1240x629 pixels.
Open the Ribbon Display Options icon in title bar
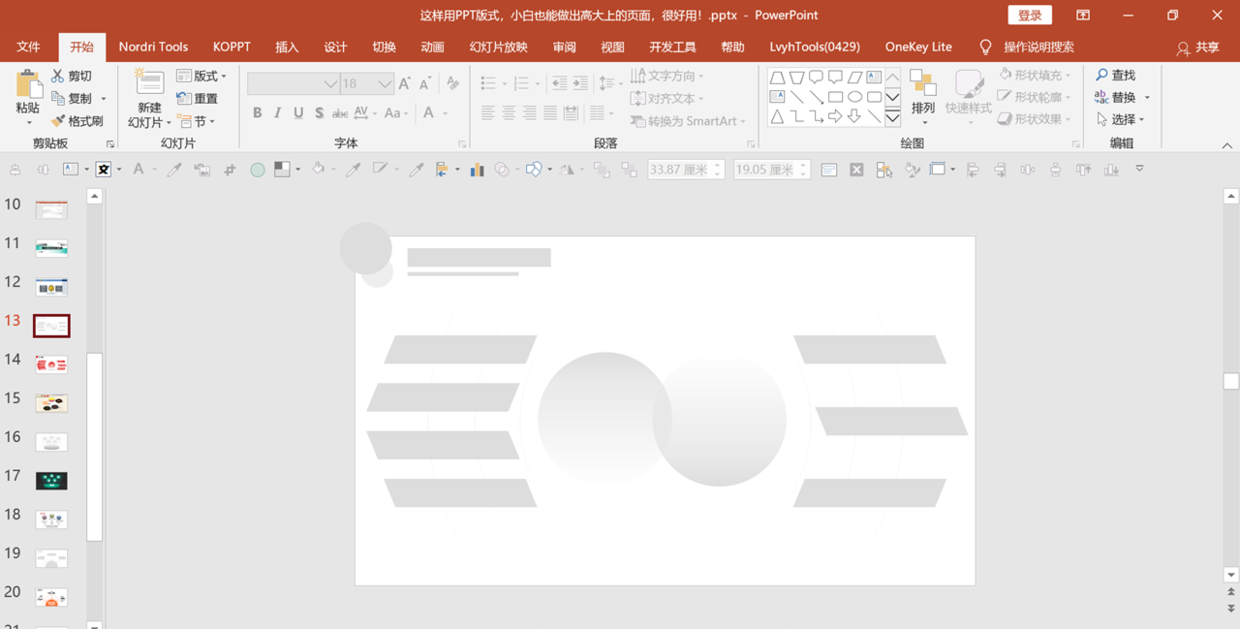pos(1083,15)
